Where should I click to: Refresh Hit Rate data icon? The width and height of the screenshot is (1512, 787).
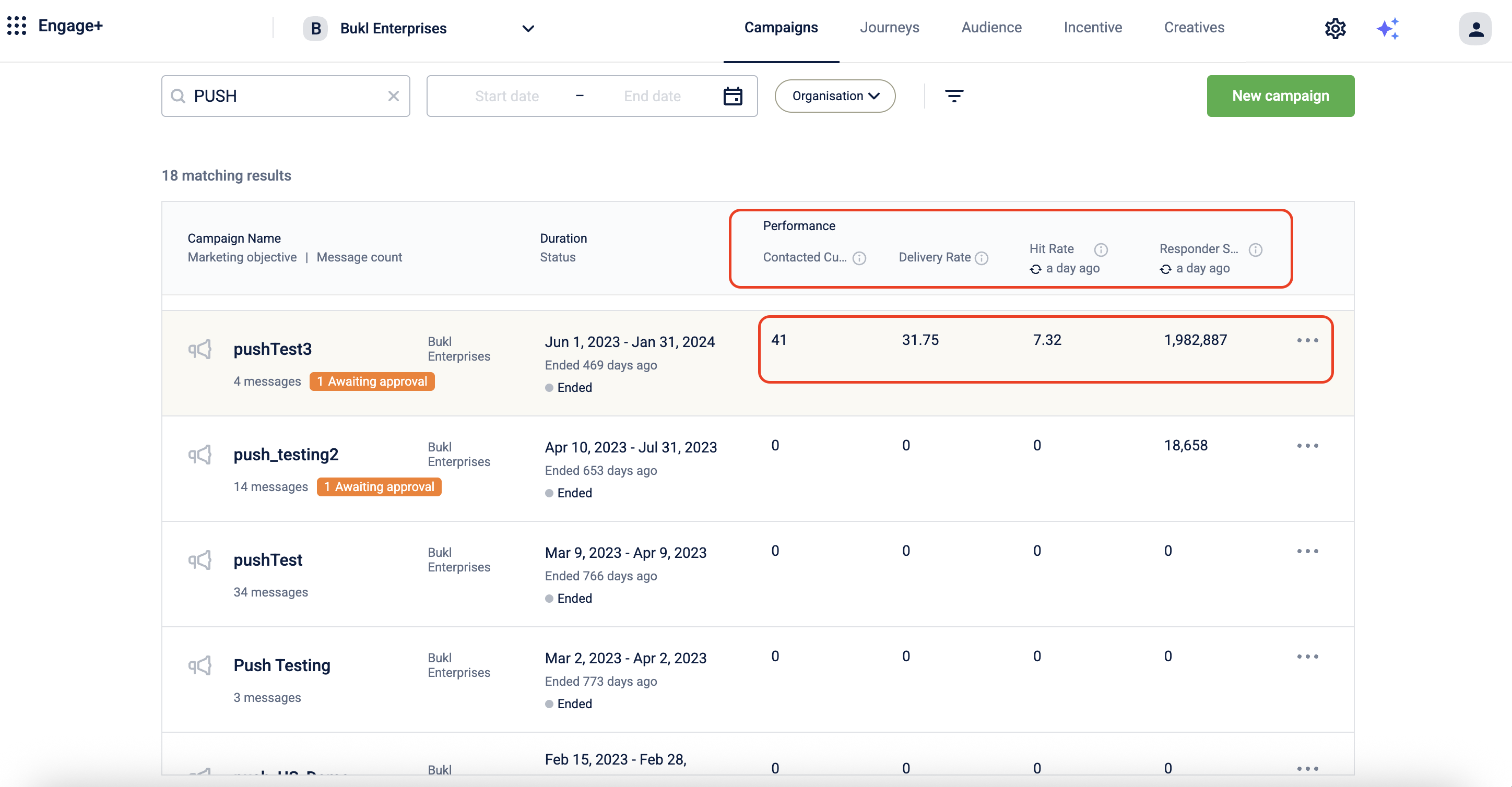1035,269
